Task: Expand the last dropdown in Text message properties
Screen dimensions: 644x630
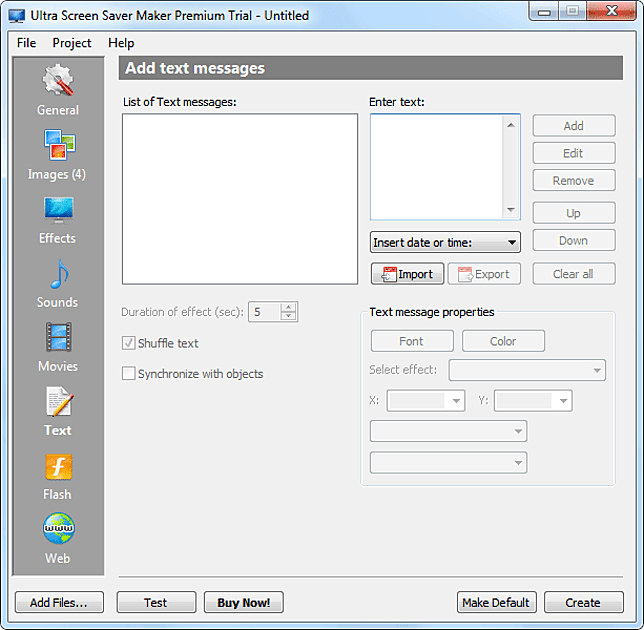Action: click(448, 463)
